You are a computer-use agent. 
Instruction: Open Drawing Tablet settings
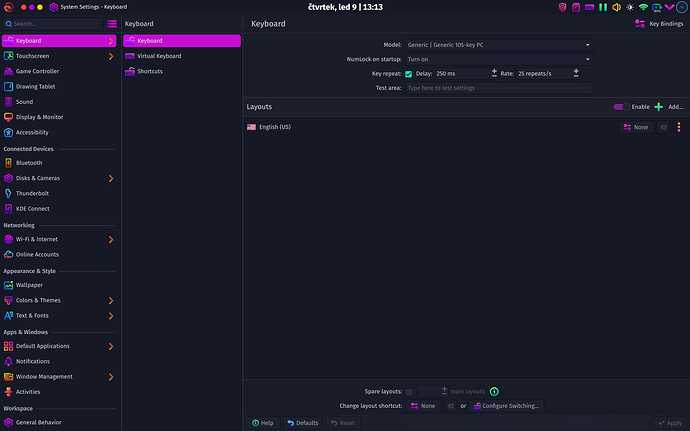click(59, 87)
